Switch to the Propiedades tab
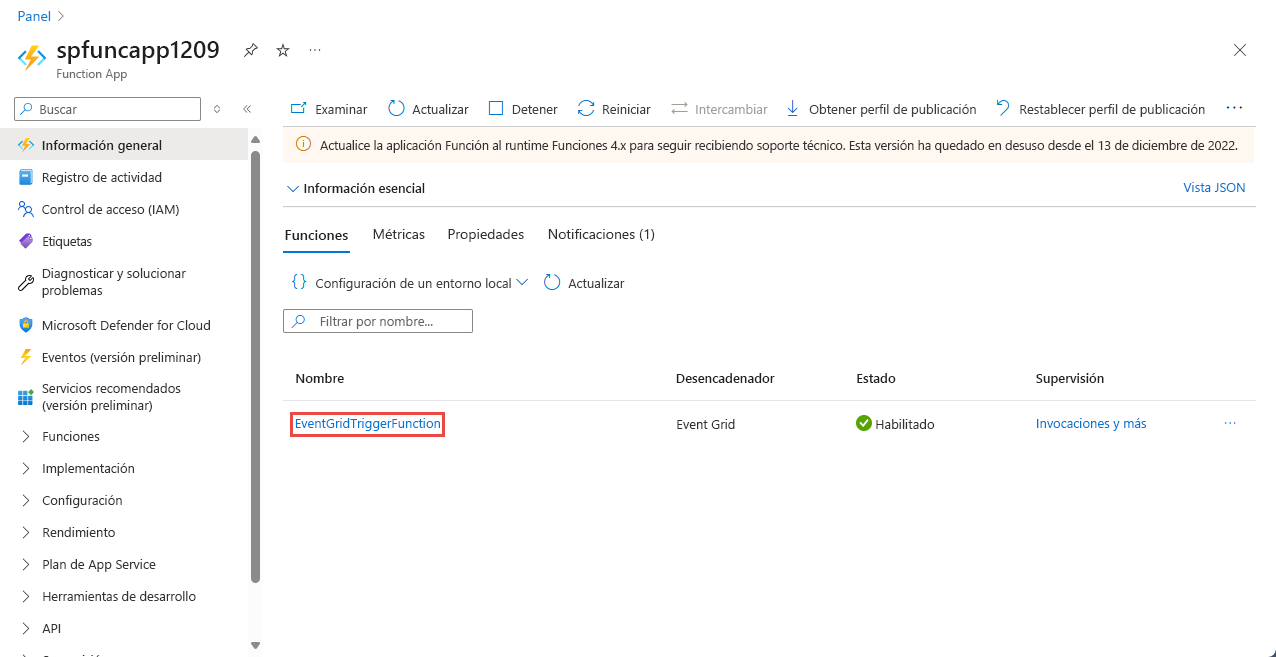The image size is (1276, 657). (x=486, y=234)
